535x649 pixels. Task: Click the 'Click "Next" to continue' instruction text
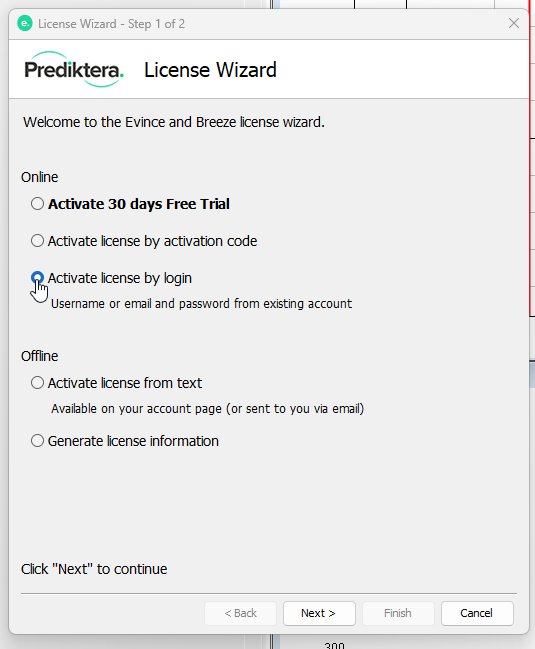(x=94, y=569)
